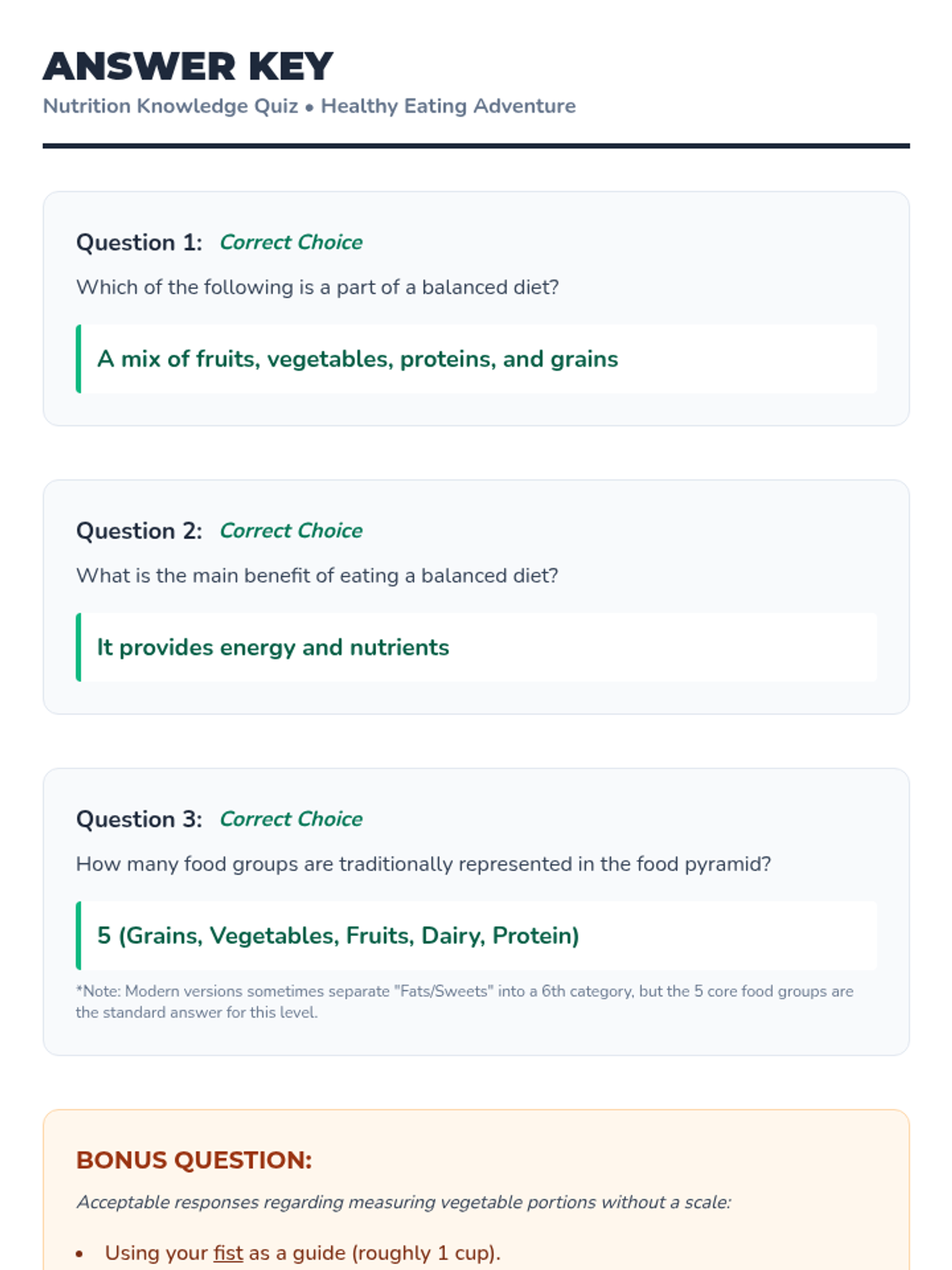Click Correct Choice beside Question 1

290,243
